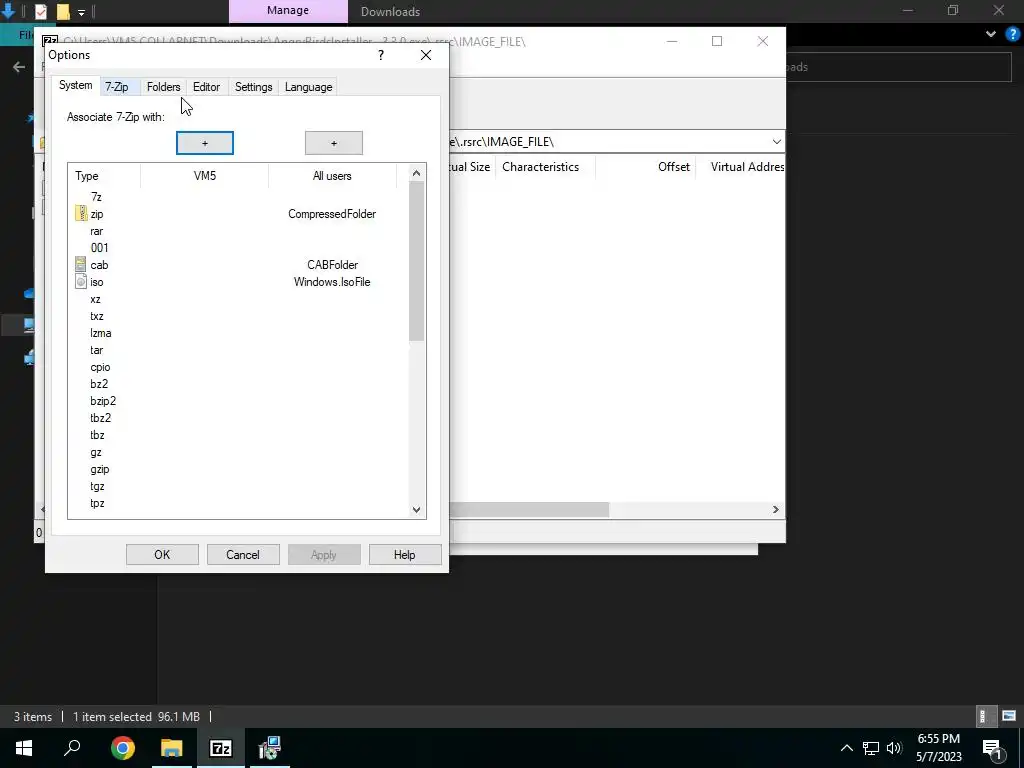Switch to 7-Zip taskbar icon
Image resolution: width=1024 pixels, height=768 pixels.
click(220, 748)
